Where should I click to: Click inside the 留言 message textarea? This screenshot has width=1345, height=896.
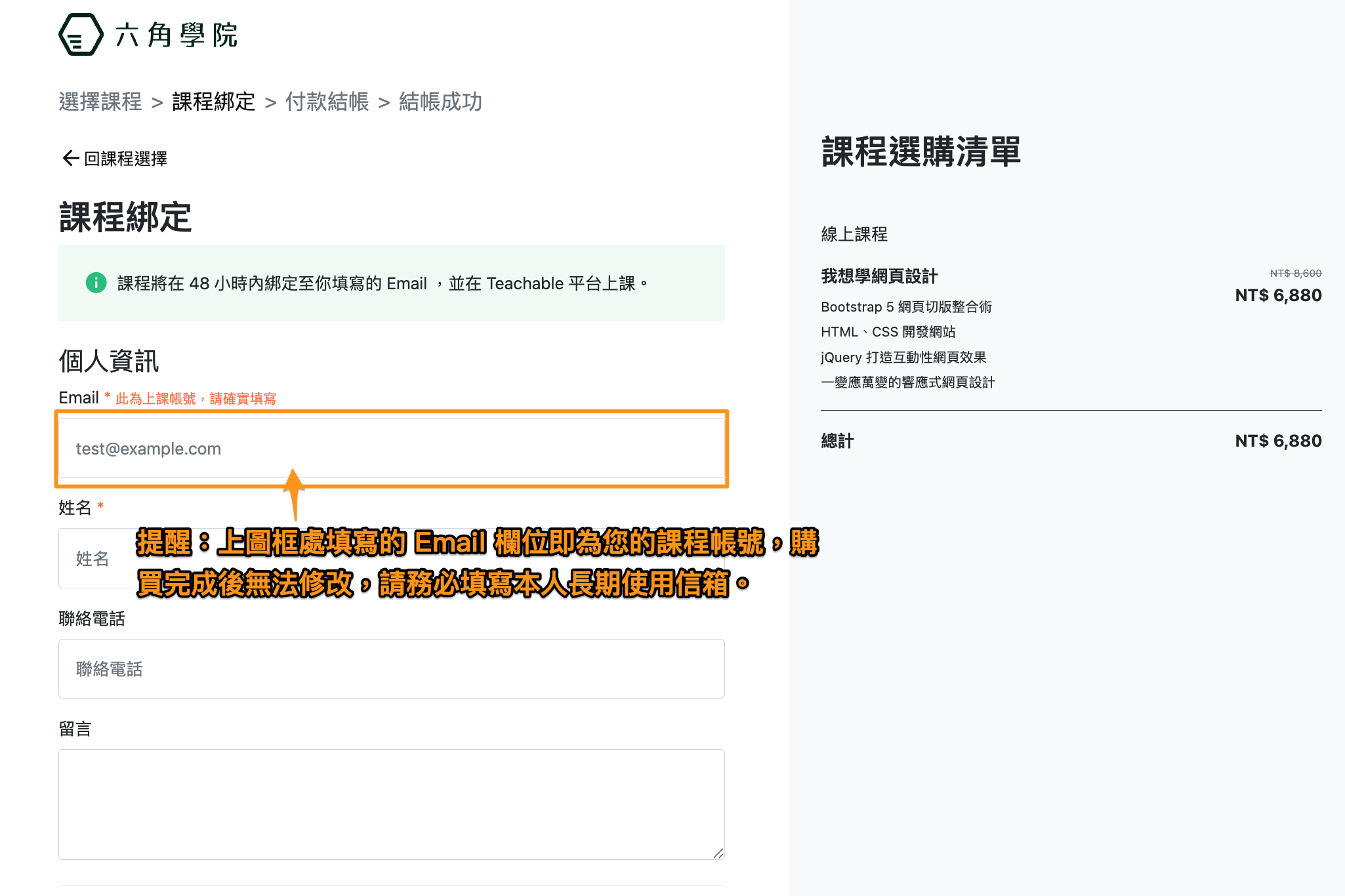click(x=391, y=804)
